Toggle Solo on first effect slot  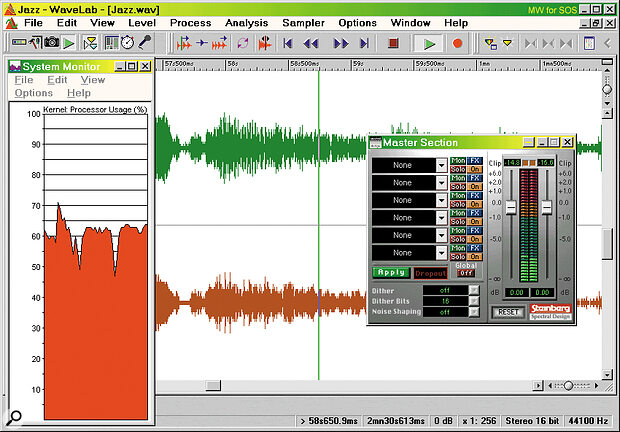click(x=458, y=169)
